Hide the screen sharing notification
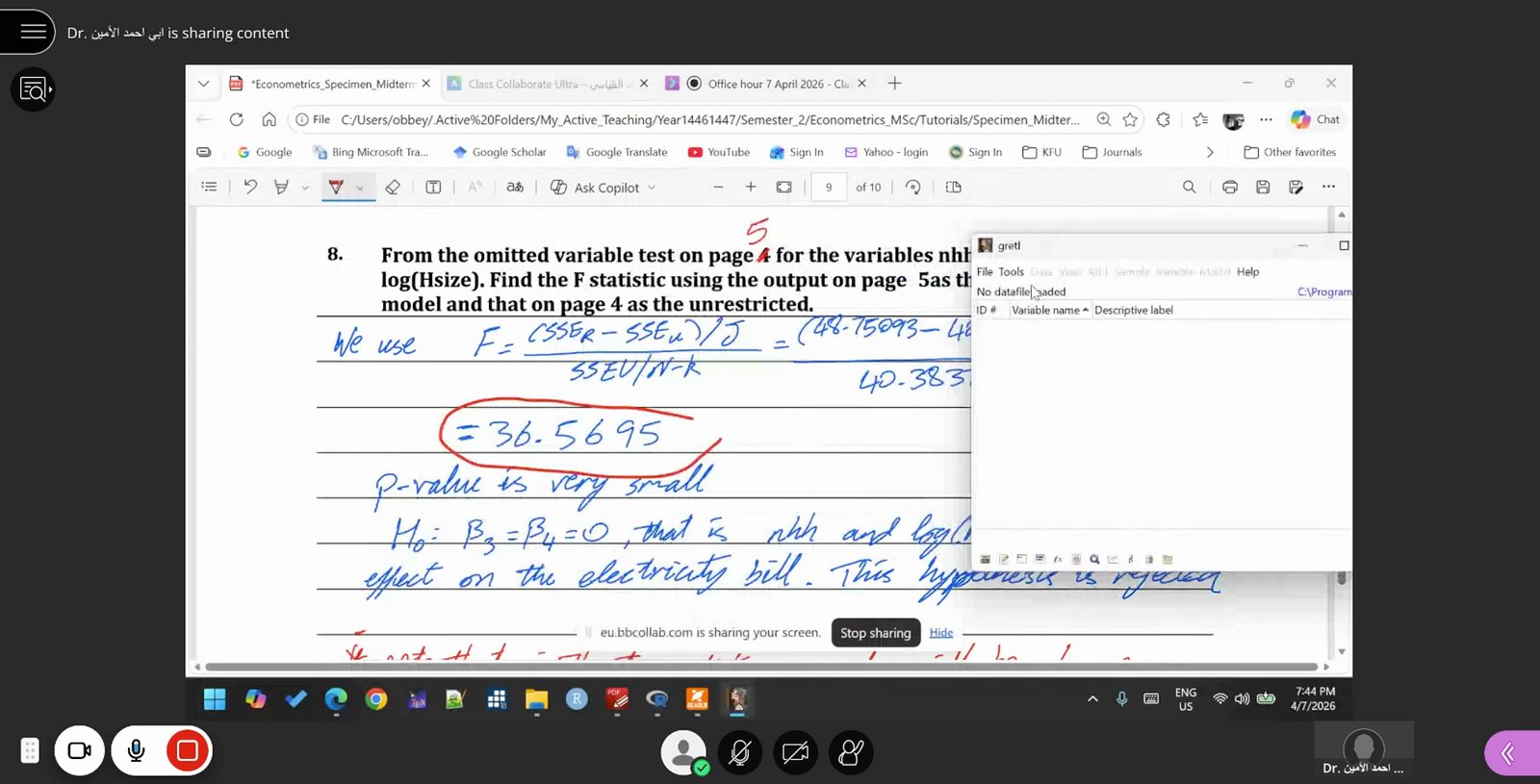 coord(941,633)
